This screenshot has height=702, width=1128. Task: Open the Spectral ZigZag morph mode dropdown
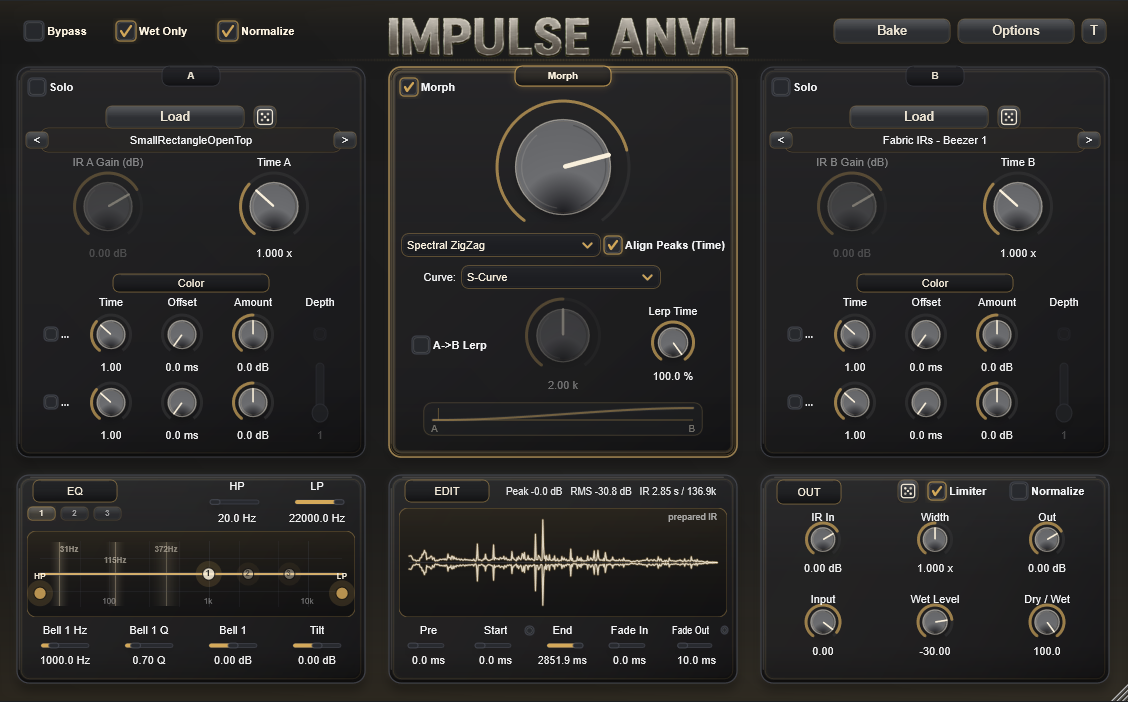click(500, 245)
